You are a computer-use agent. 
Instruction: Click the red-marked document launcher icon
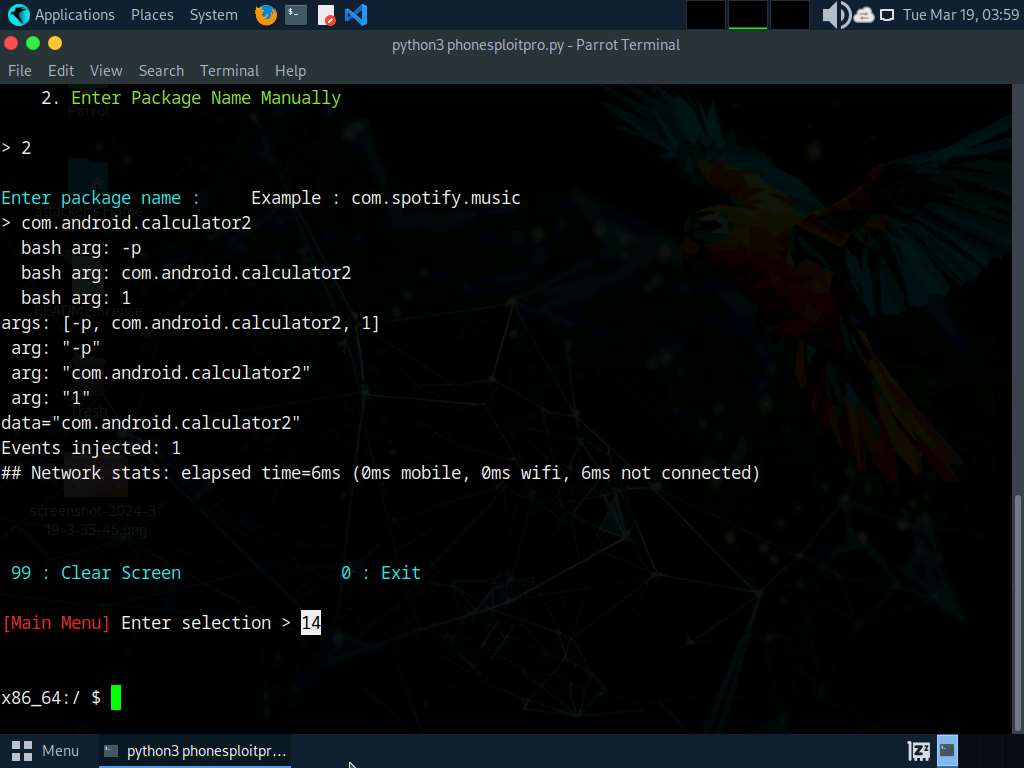click(x=326, y=15)
